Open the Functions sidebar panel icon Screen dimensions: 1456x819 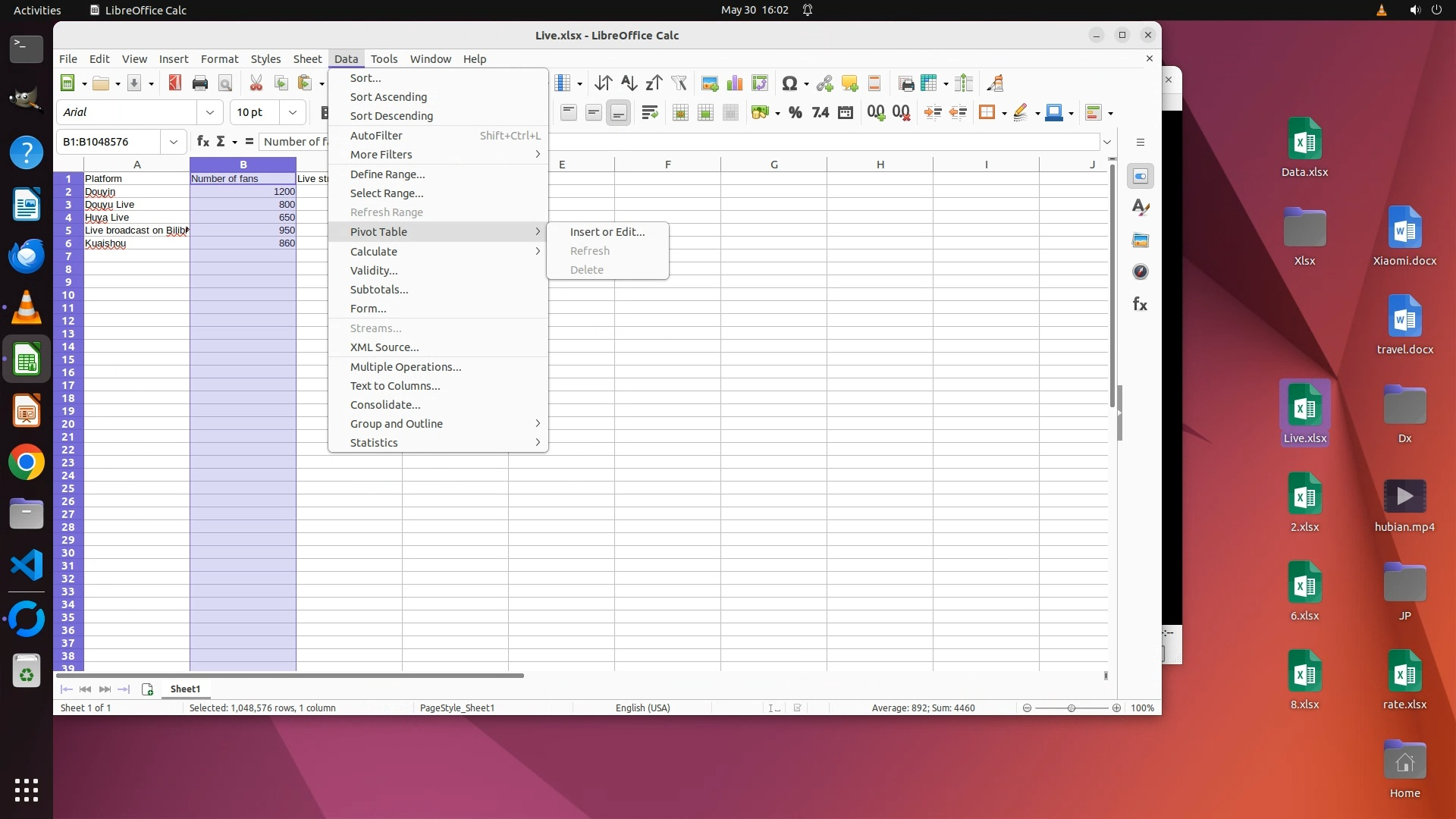pyautogui.click(x=1140, y=305)
